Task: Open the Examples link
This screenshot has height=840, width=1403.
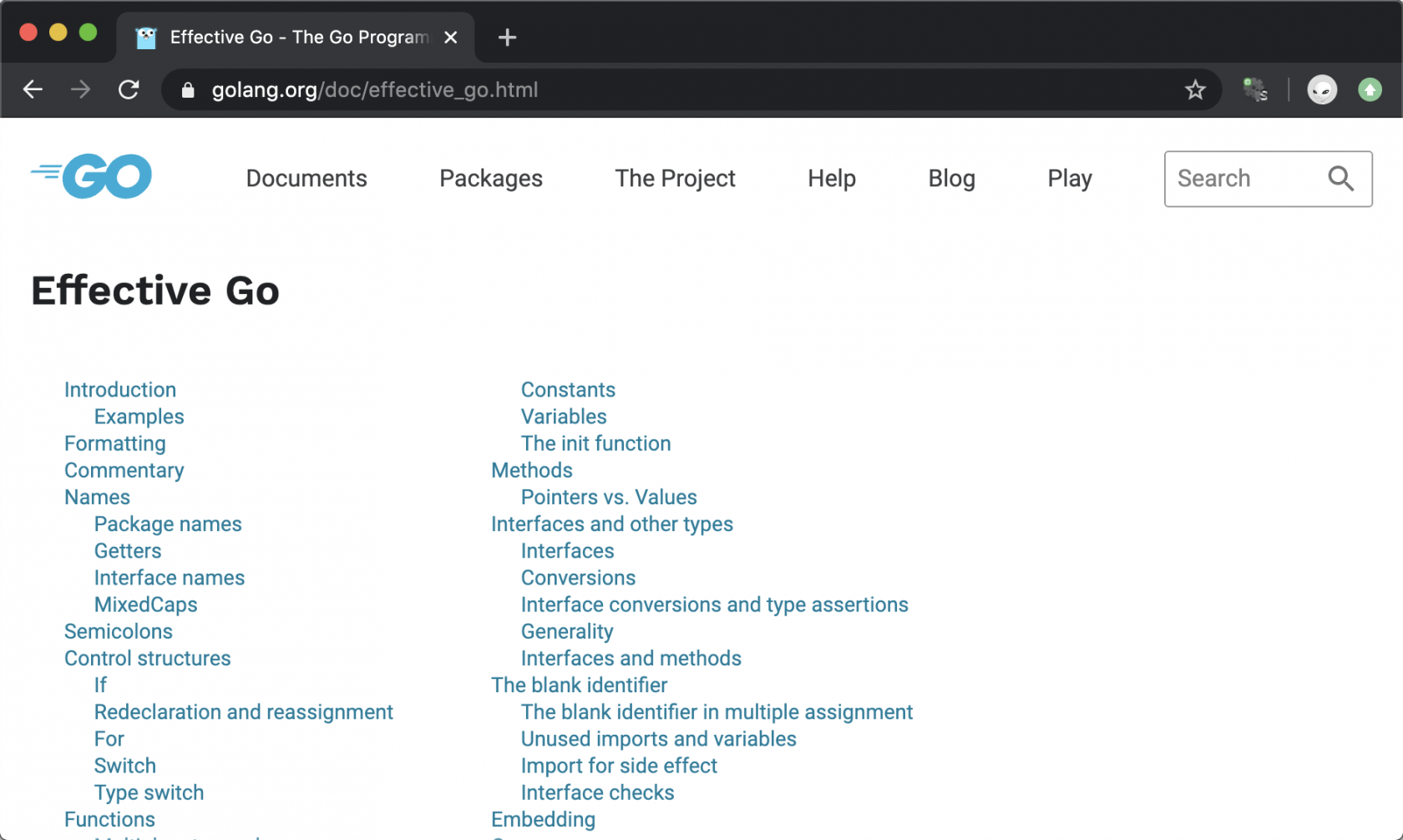Action: pyautogui.click(x=139, y=417)
